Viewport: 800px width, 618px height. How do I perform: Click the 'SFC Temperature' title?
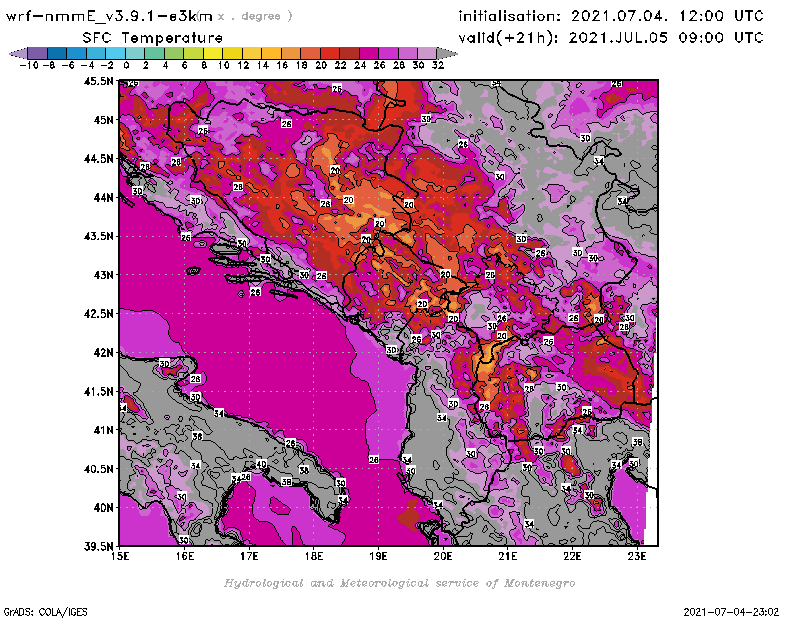pyautogui.click(x=153, y=38)
